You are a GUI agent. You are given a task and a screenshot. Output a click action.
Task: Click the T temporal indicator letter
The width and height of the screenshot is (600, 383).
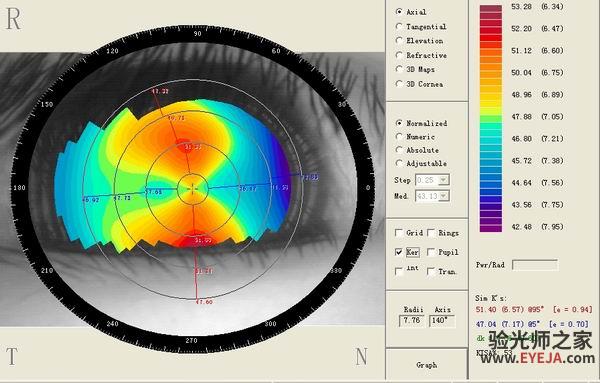coord(11,356)
